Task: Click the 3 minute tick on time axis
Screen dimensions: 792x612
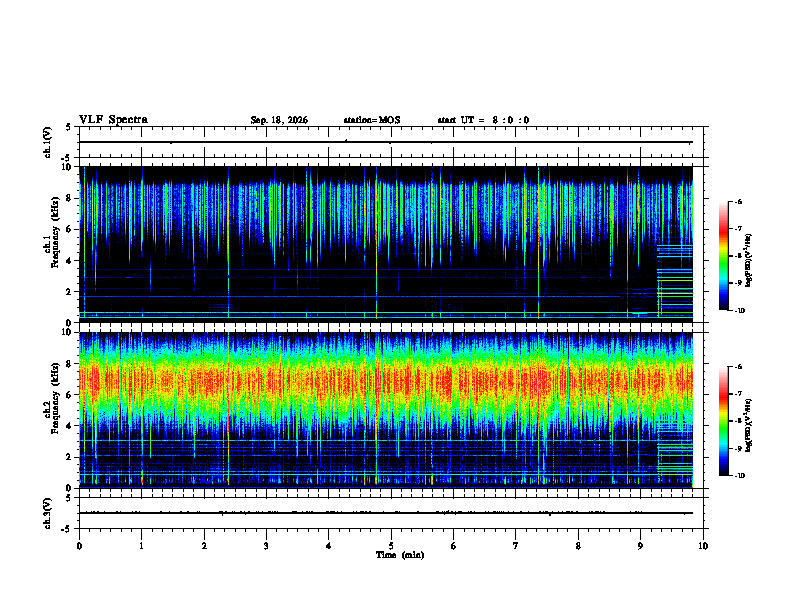Action: coord(266,546)
